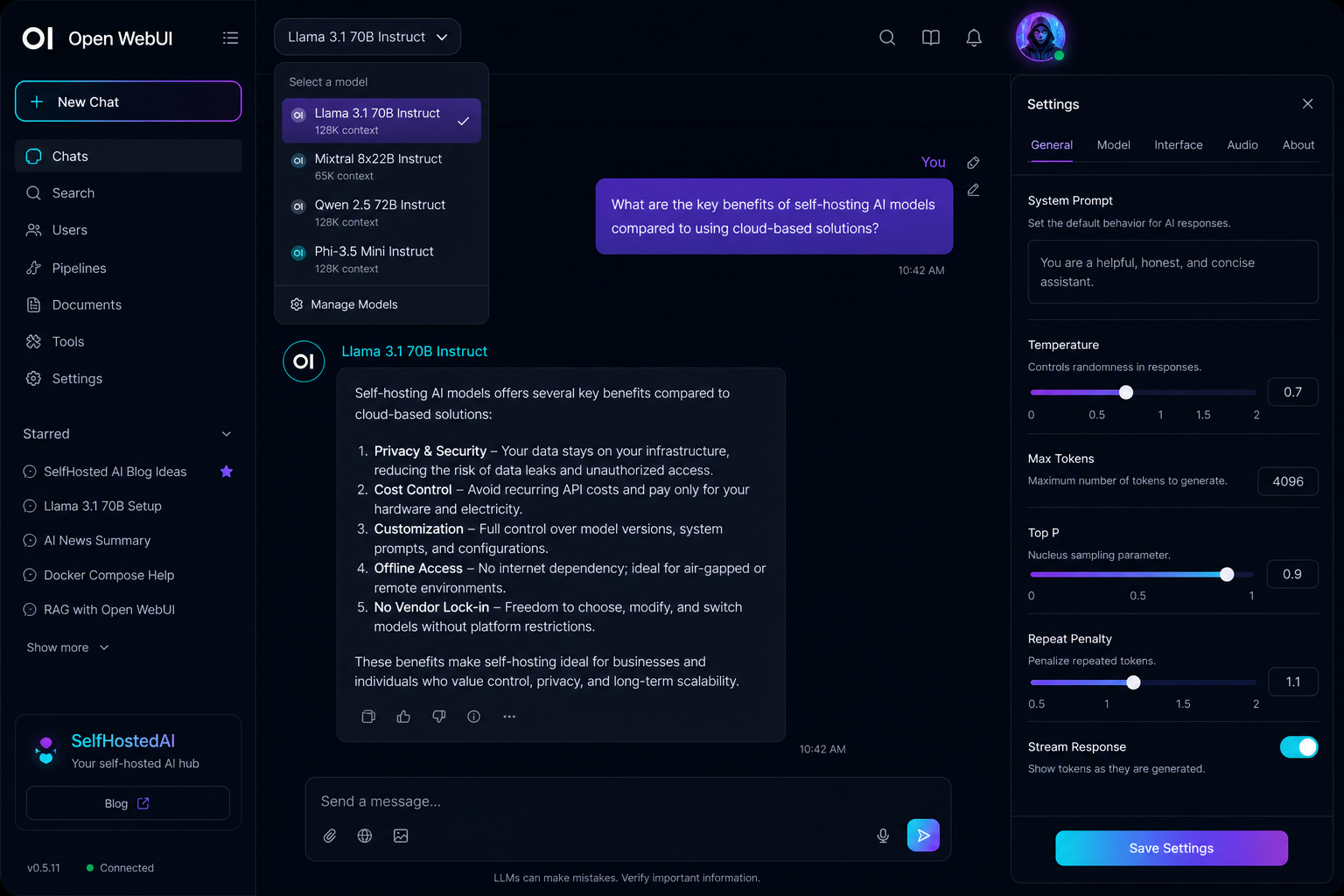This screenshot has height=896, width=1344.
Task: Click the Temperature slider handle
Action: point(1126,392)
